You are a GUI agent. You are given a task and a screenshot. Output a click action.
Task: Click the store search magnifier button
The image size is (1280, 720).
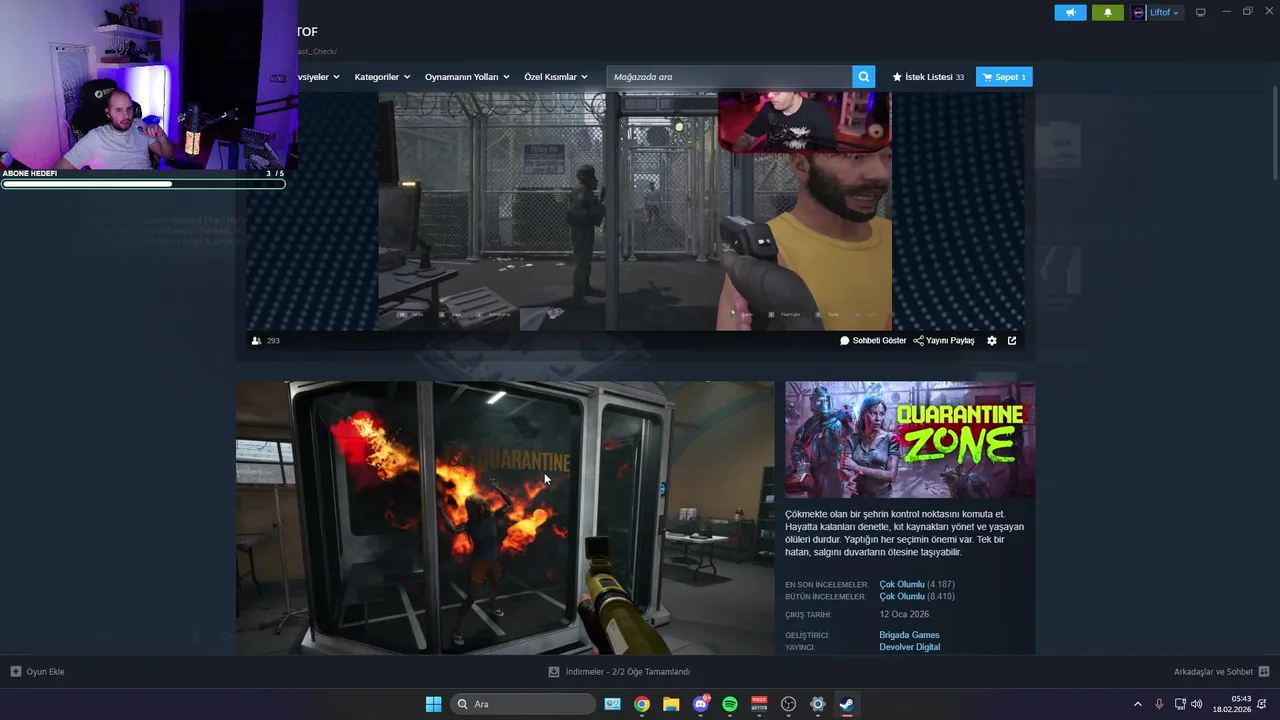tap(863, 77)
